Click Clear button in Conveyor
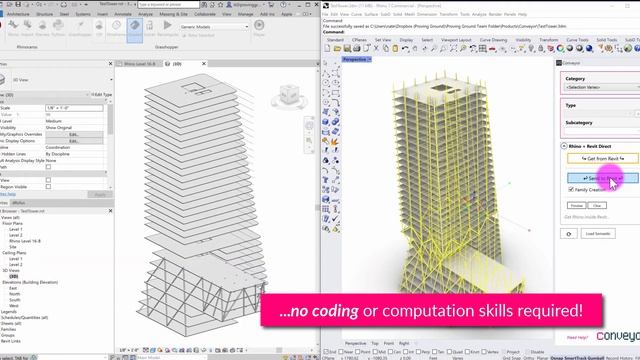Image resolution: width=640 pixels, height=360 pixels. [597, 205]
